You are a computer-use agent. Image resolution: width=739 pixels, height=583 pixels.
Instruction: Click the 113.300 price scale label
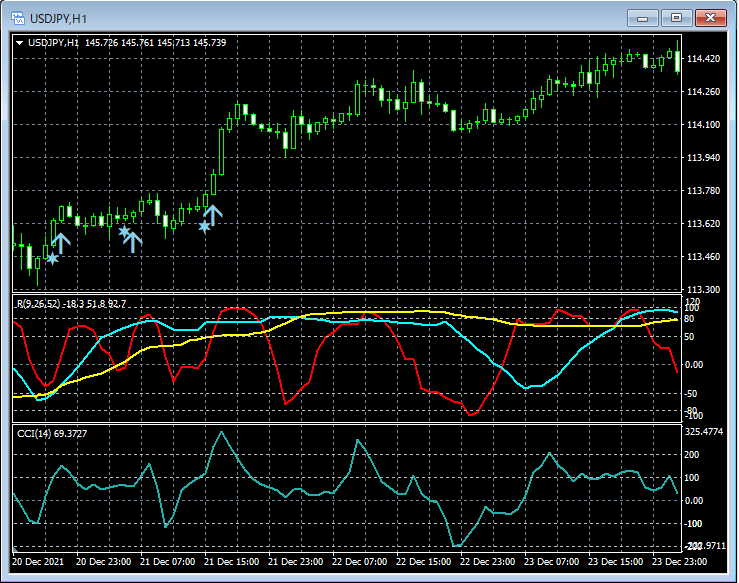click(705, 290)
